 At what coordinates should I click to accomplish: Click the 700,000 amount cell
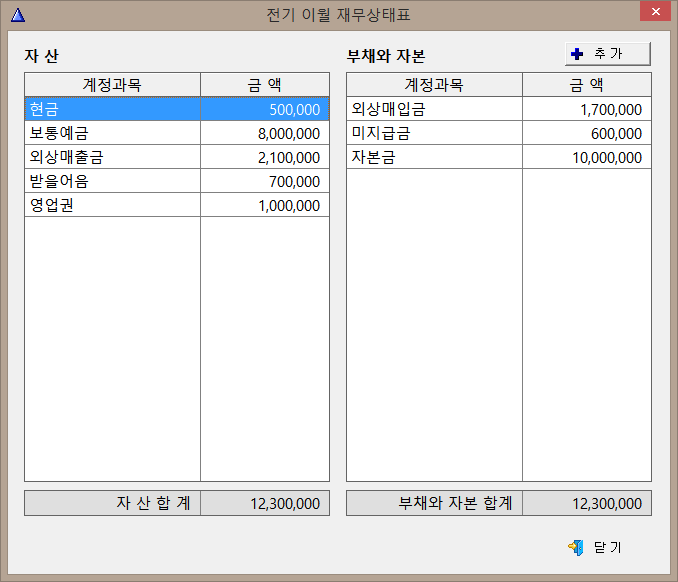265,181
